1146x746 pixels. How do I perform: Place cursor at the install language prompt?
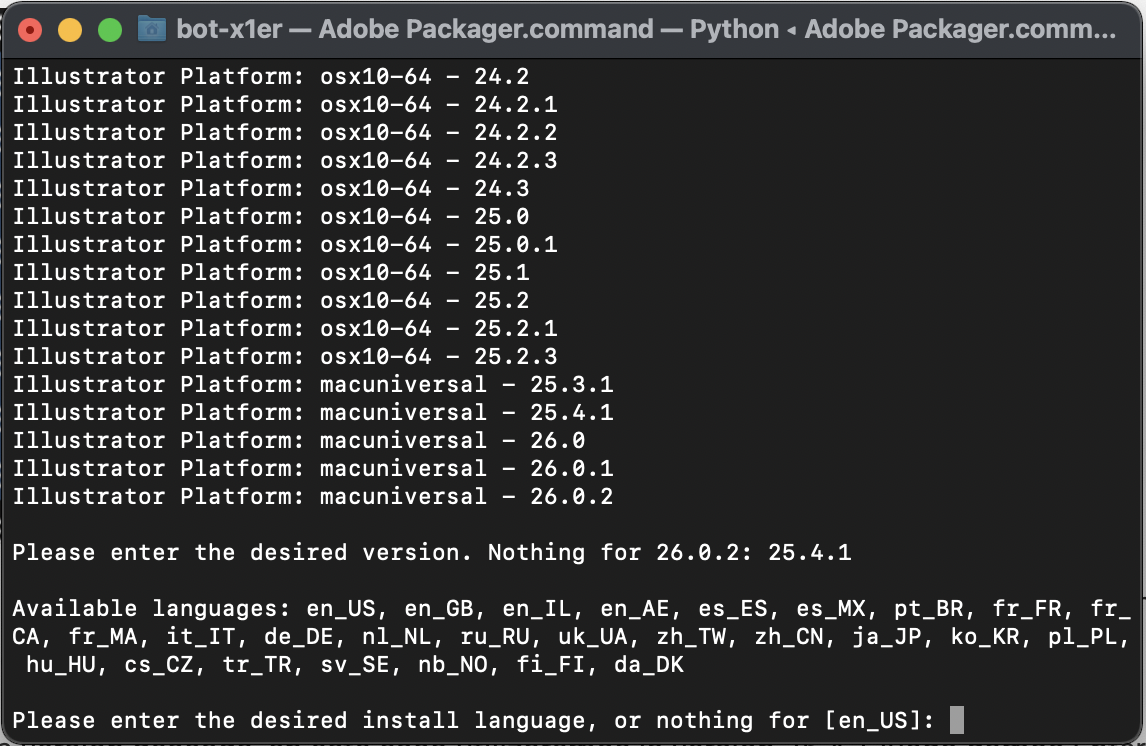click(x=400, y=720)
